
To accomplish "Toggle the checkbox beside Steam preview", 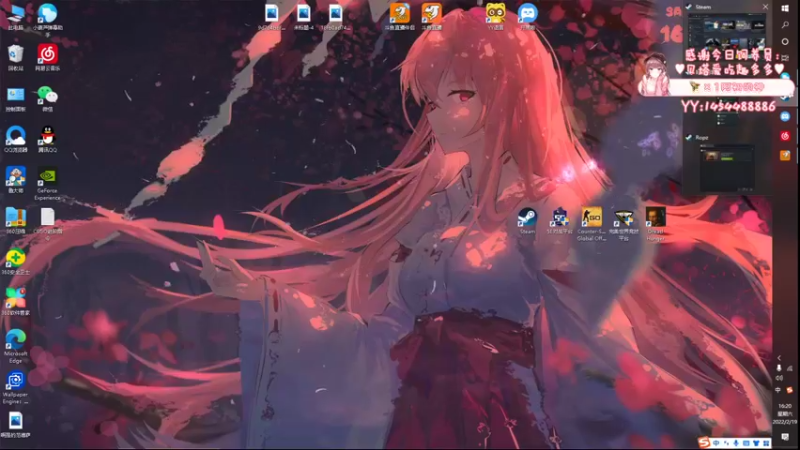I will coord(689,7).
